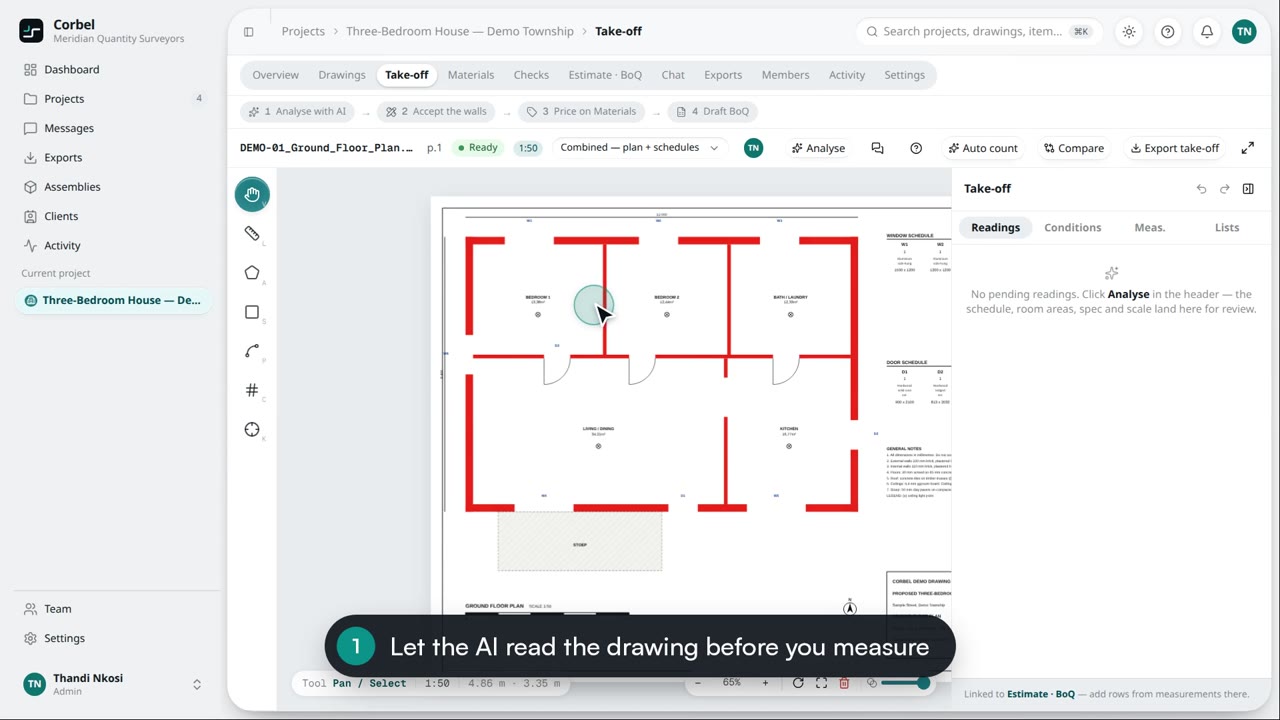1280x720 pixels.
Task: Collapse the left sidebar toggle
Action: (249, 32)
